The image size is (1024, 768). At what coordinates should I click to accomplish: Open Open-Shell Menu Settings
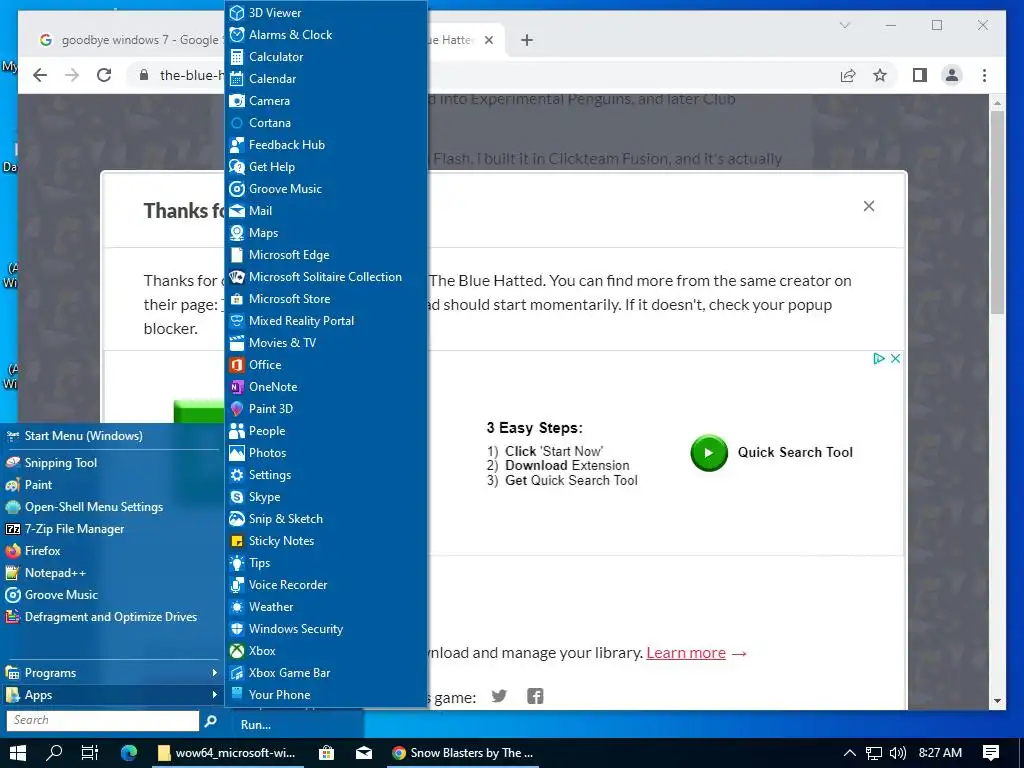click(x=112, y=507)
